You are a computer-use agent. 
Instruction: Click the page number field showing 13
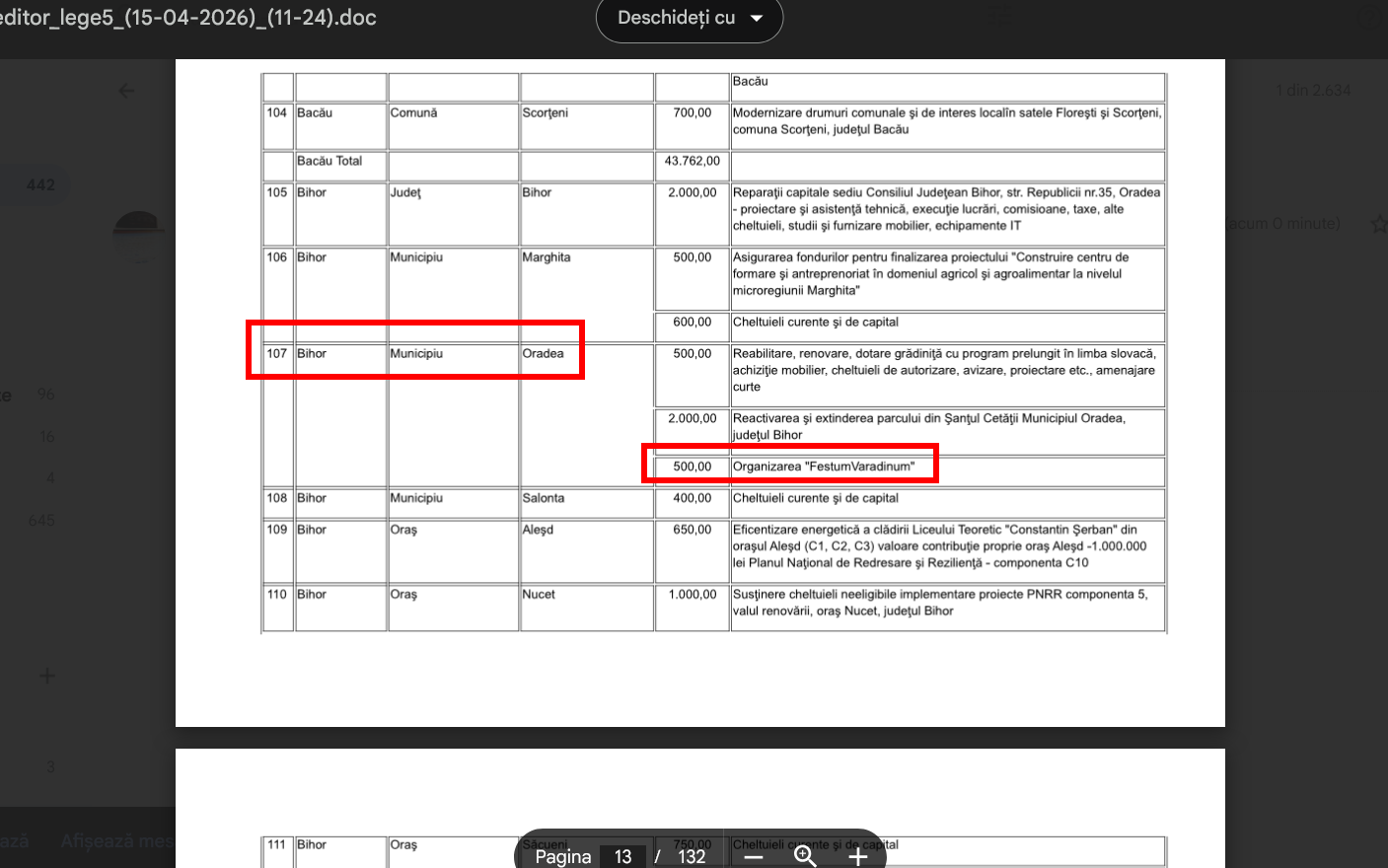622,856
